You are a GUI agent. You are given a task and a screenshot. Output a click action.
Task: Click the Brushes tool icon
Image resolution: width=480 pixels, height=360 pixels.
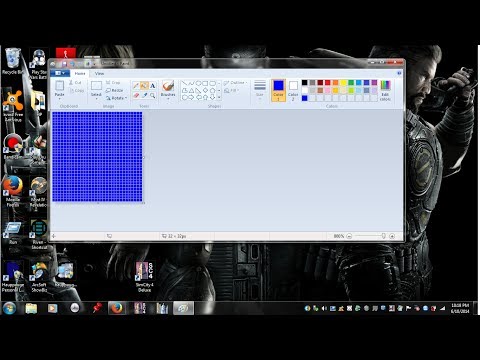pyautogui.click(x=168, y=86)
